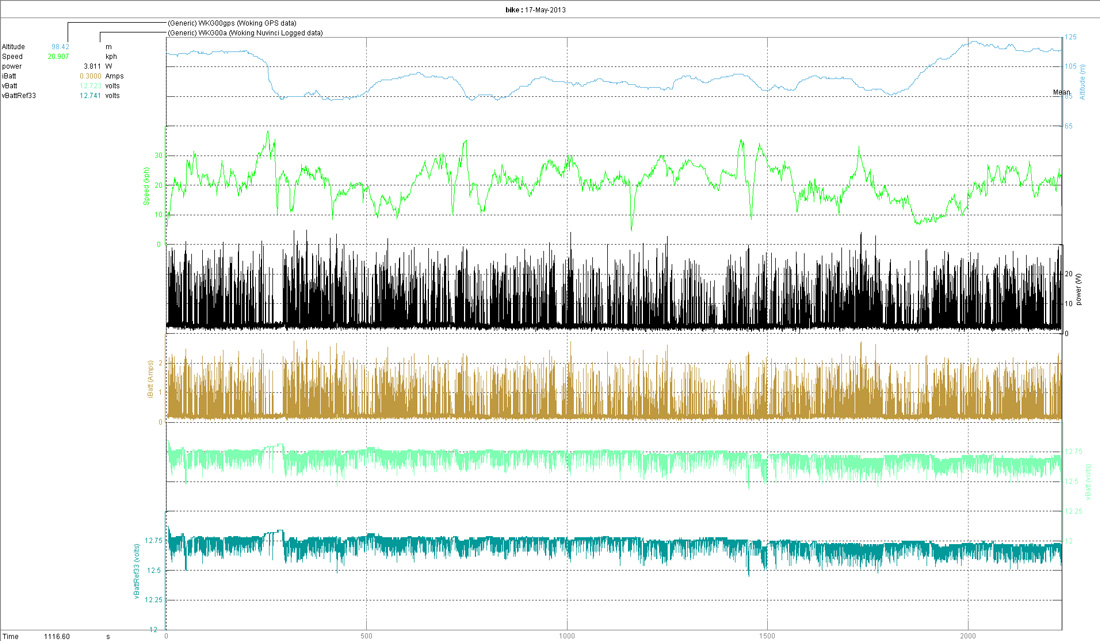Select the Altitude label in the data legend
Viewport: 1100px width, 641px height.
15,45
